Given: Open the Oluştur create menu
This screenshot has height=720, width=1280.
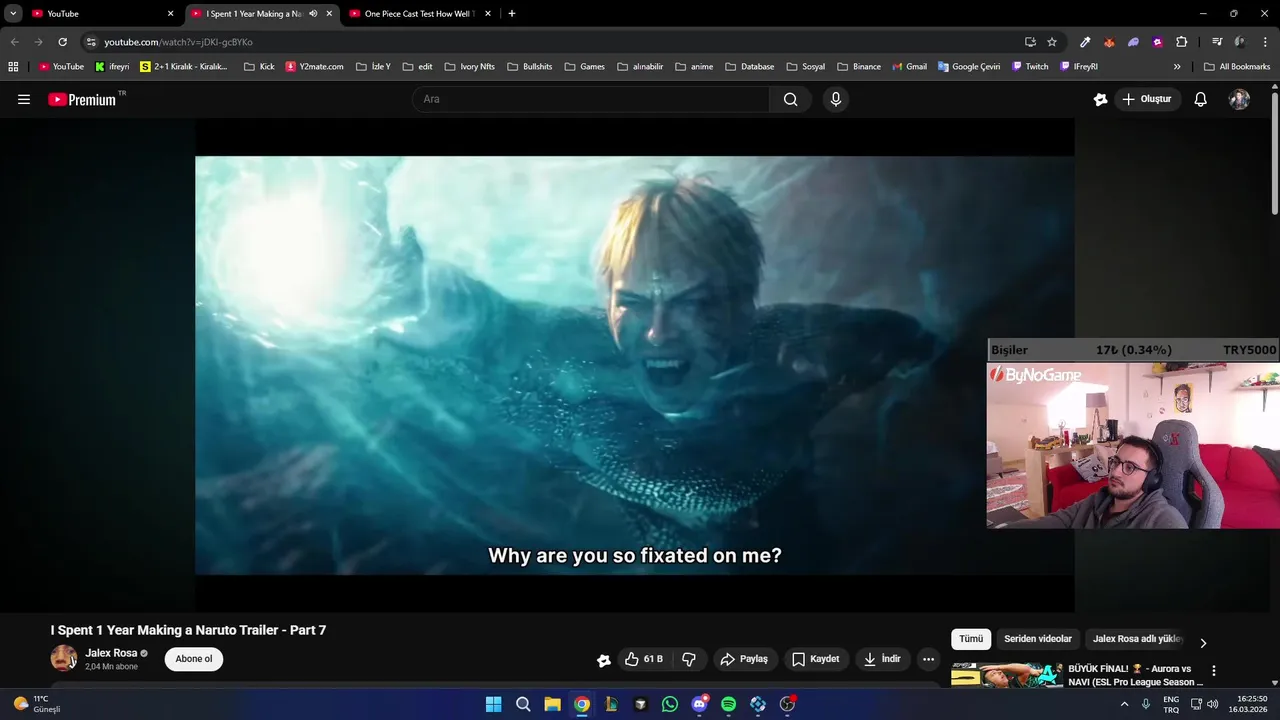Looking at the screenshot, I should (x=1146, y=99).
